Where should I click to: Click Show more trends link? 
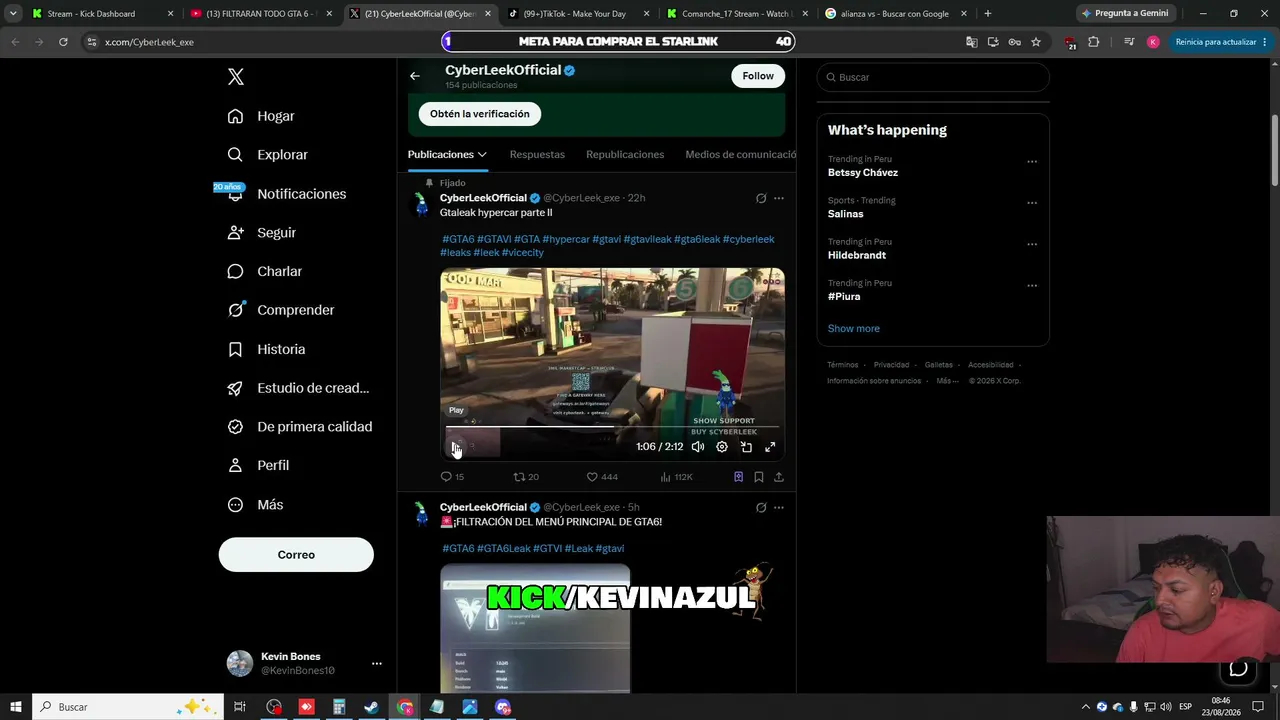click(854, 329)
